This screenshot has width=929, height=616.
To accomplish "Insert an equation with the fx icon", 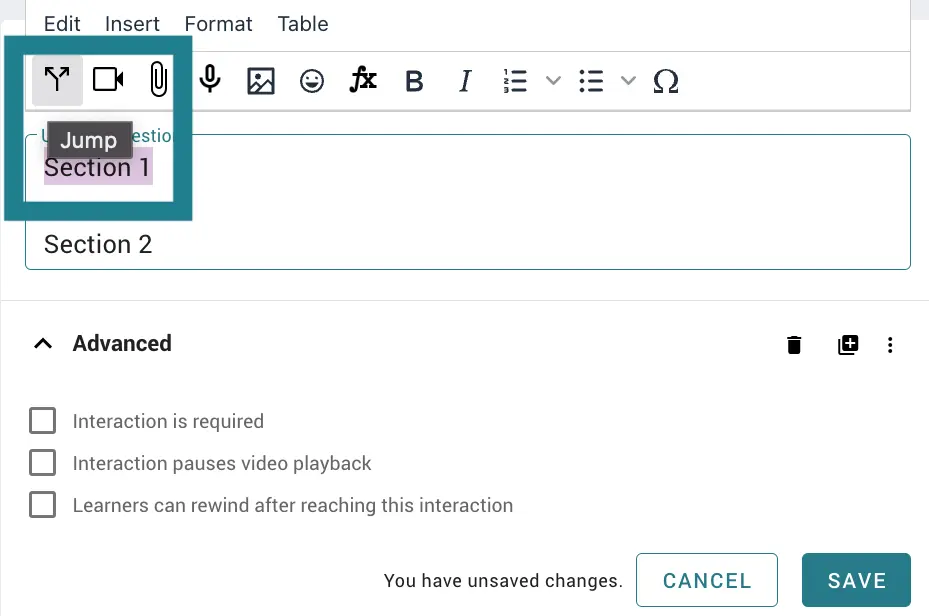I will click(363, 80).
